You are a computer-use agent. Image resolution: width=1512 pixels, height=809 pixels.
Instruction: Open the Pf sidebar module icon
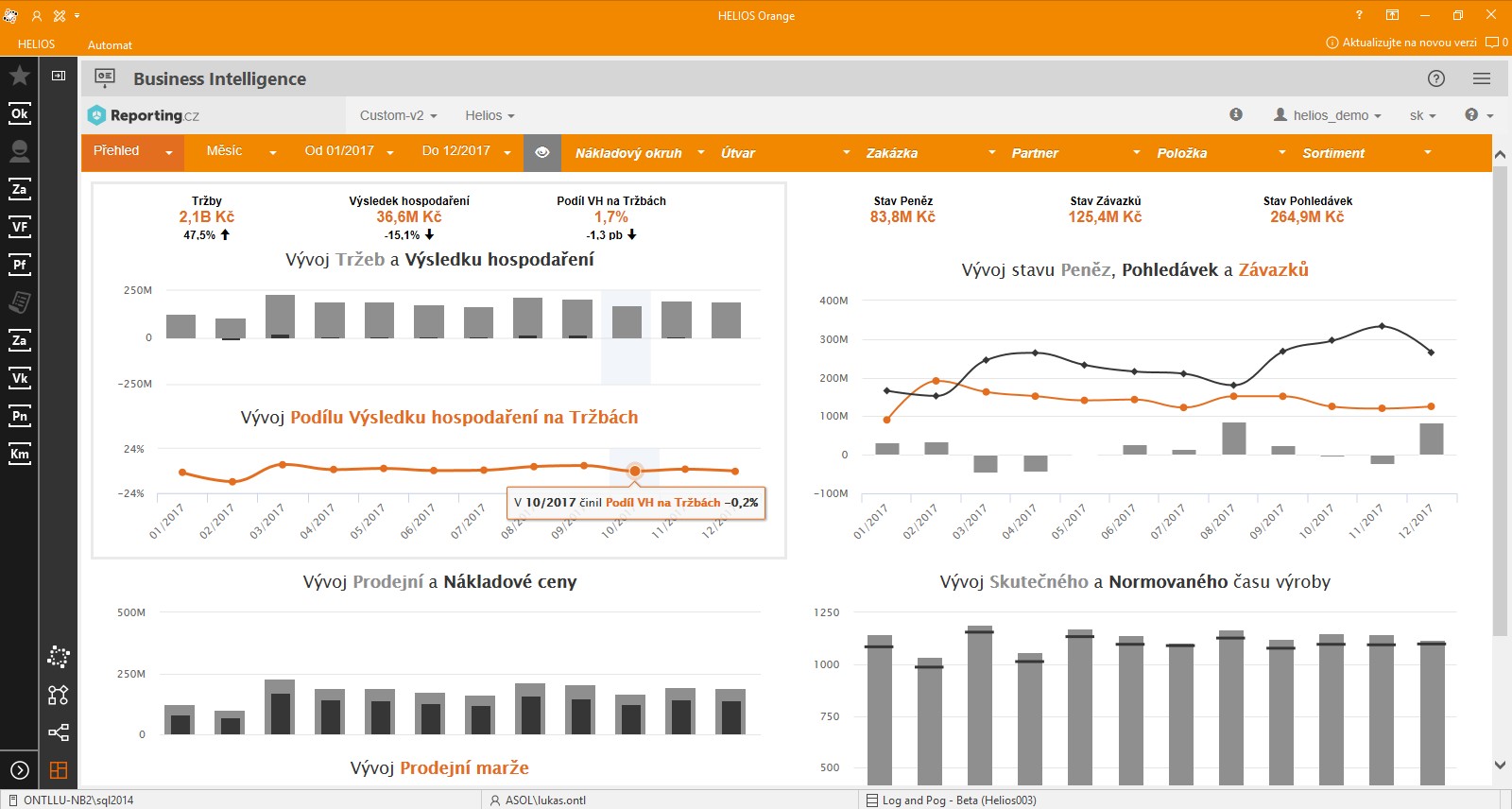click(19, 265)
